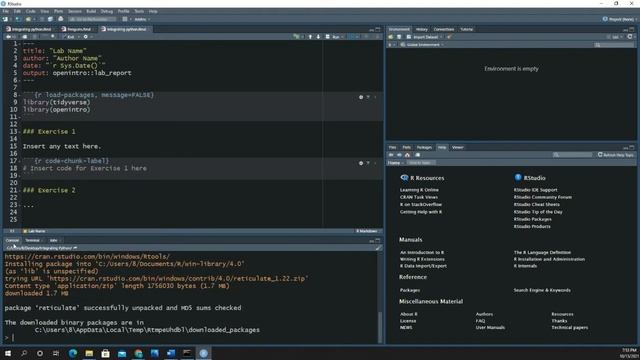Open the Viewer pane tab
640x360 pixels.
[x=458, y=147]
